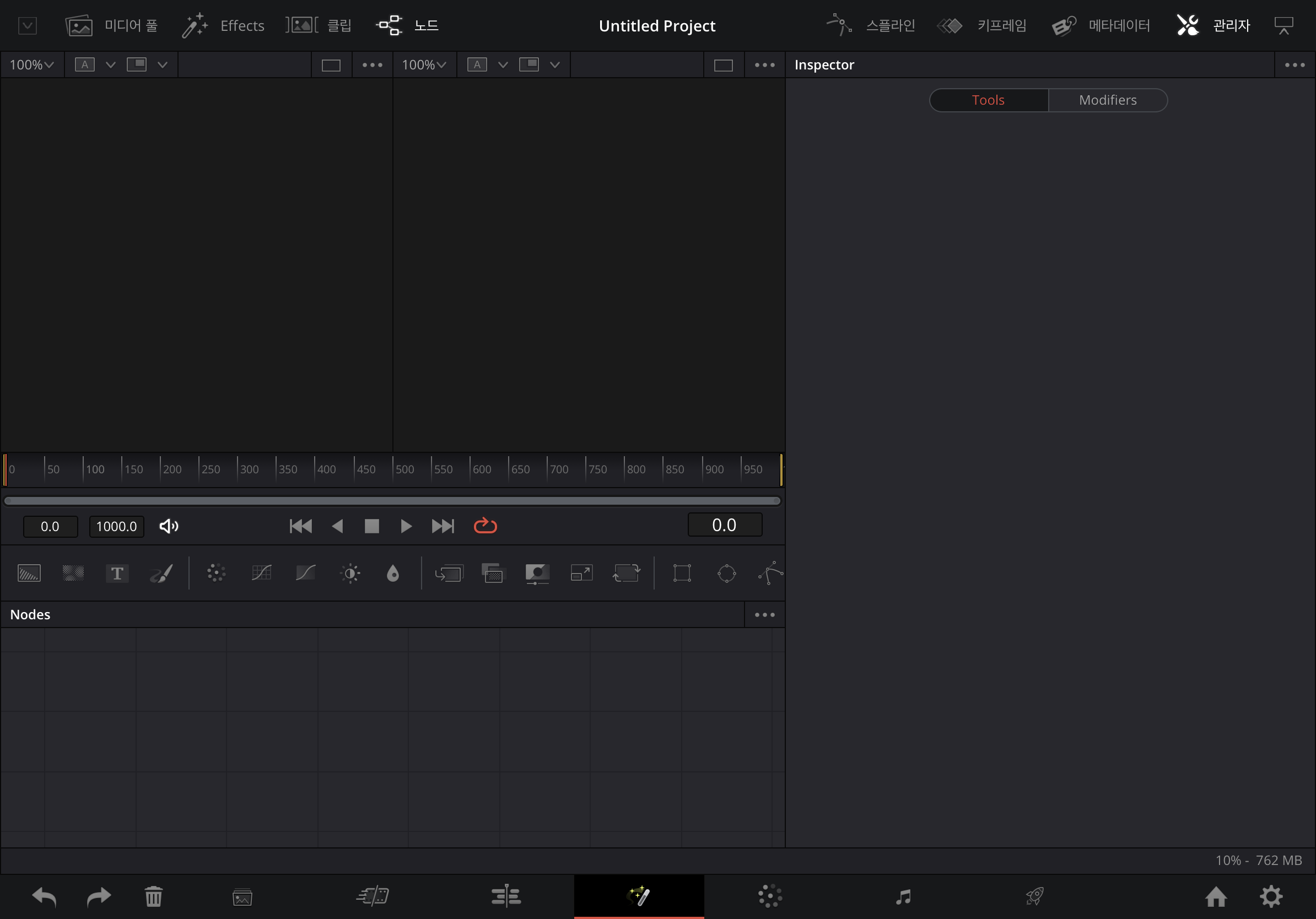Mute audio with speaker icon
The image size is (1316, 919).
point(169,526)
